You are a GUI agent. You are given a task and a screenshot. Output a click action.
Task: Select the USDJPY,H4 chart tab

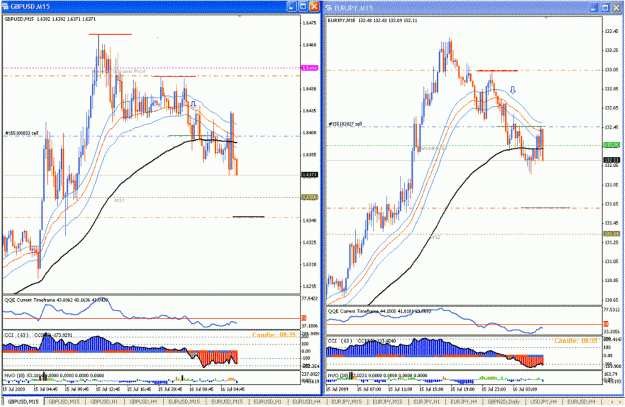click(x=544, y=402)
